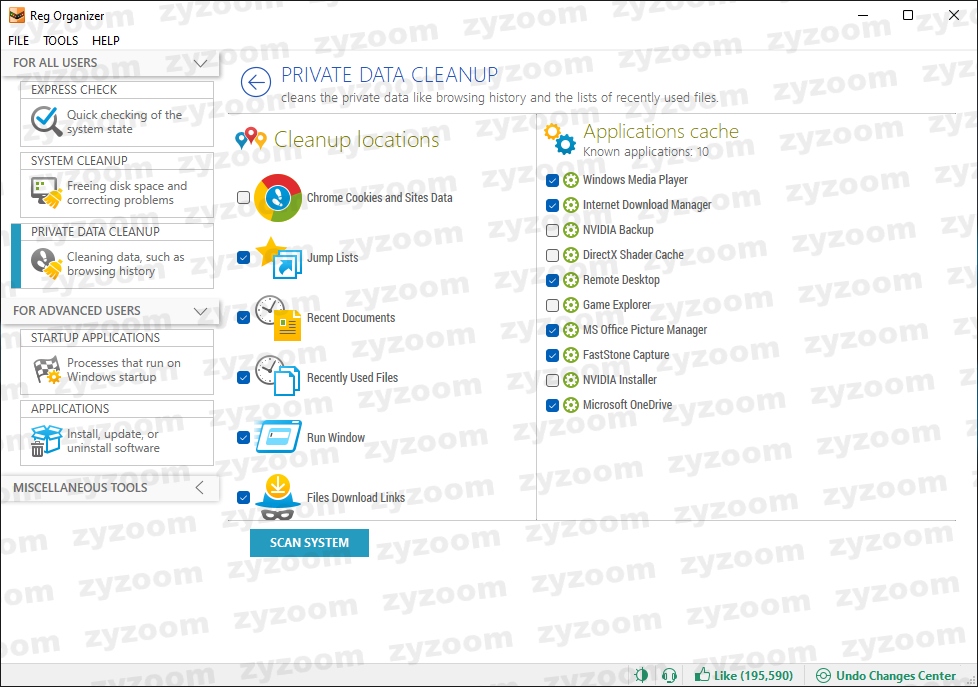The width and height of the screenshot is (978, 687).
Task: Click the Applications box and trash icon
Action: coord(46,441)
